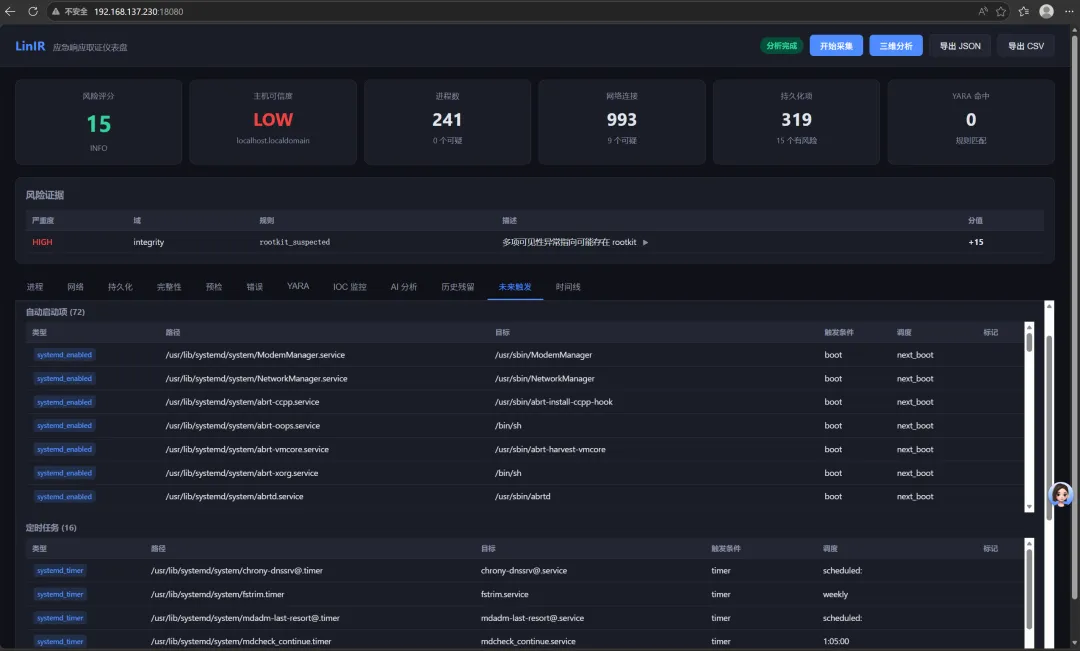This screenshot has height=651, width=1080.
Task: Click the HIGH severity label in risk evidence
Action: coord(42,242)
